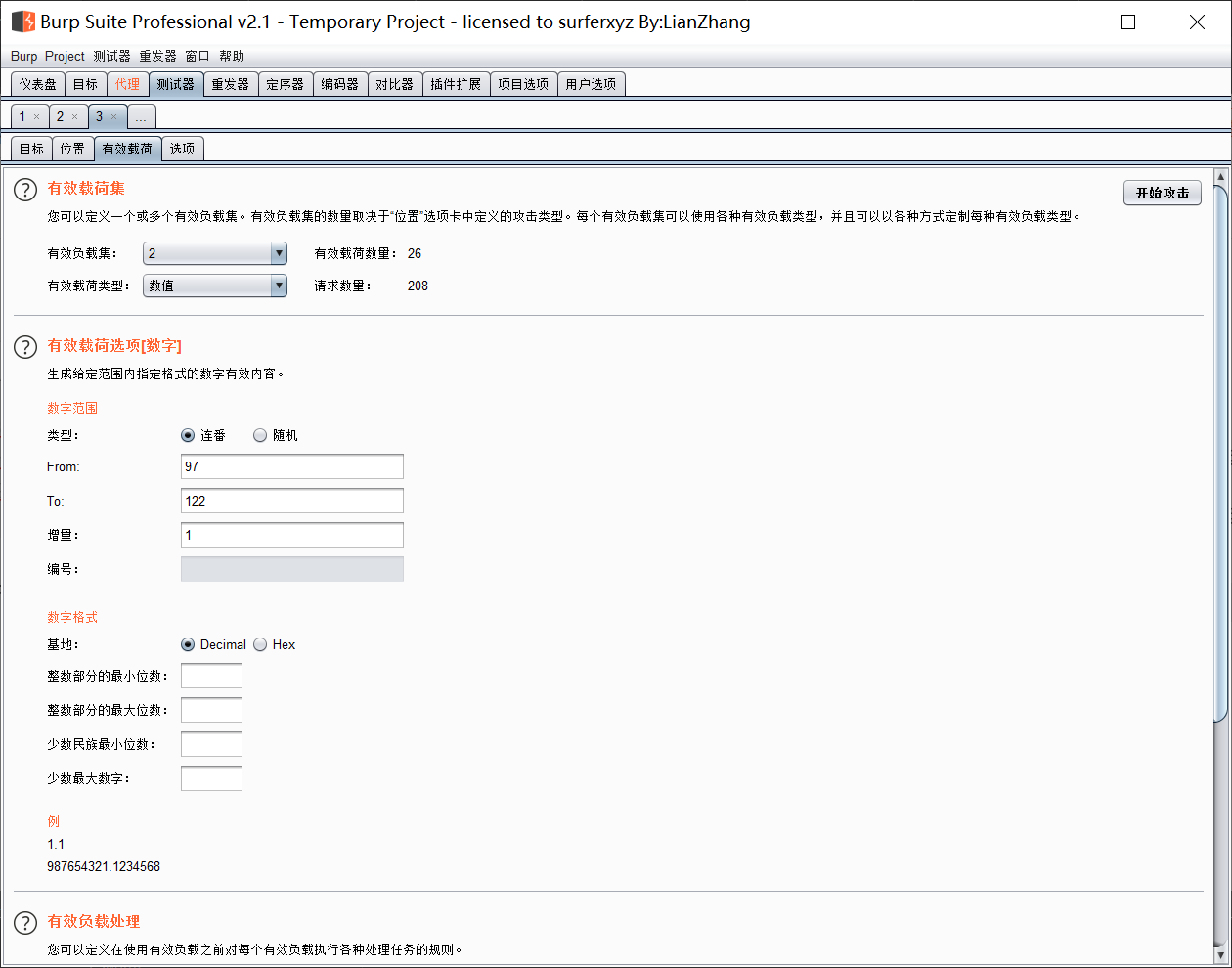
Task: Open the 帮助 menu
Action: tap(232, 57)
